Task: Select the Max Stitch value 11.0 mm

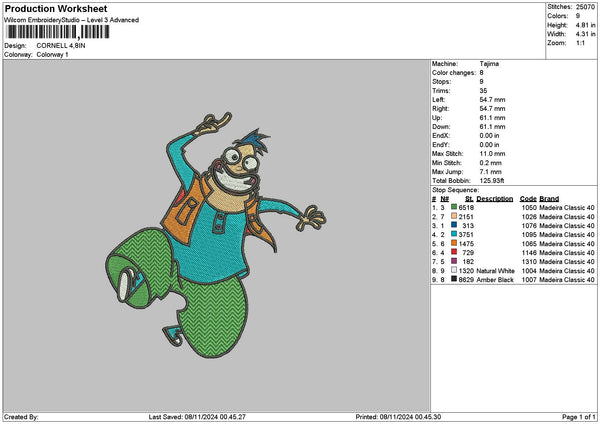Action: (x=492, y=153)
